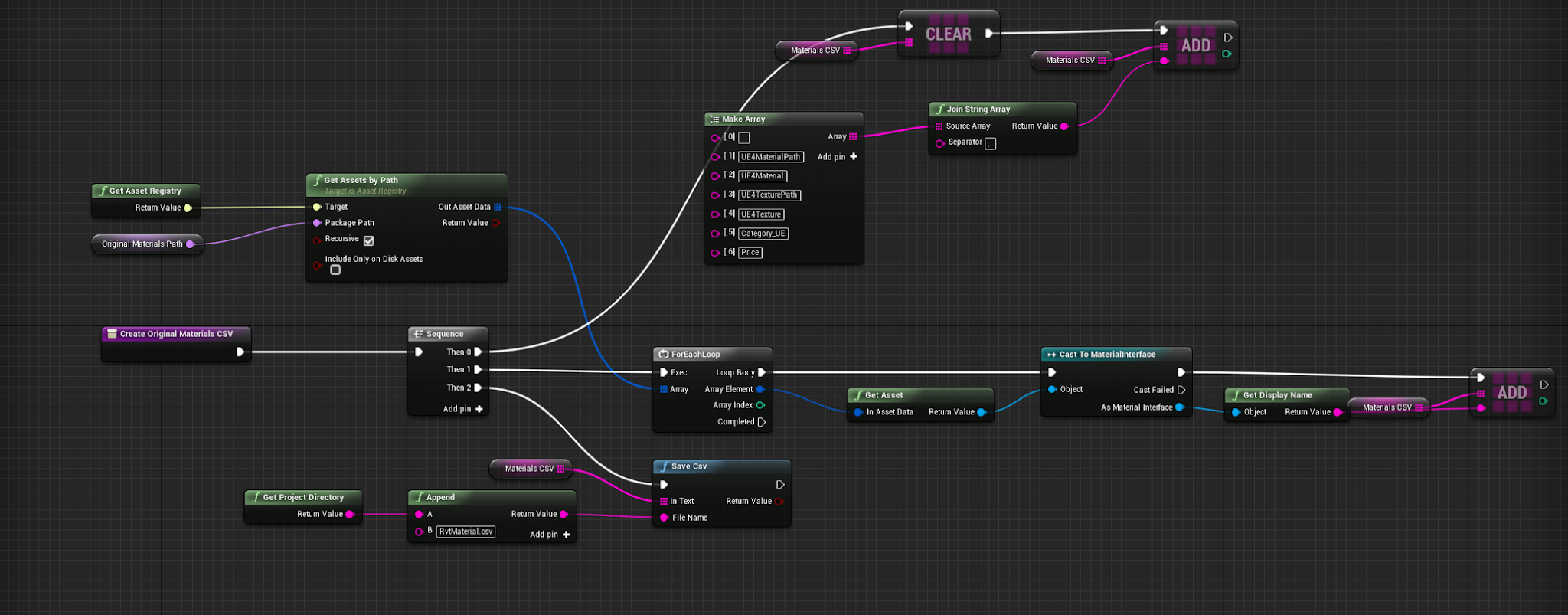Click exec output pin of Create Original Materials CSV
Image resolution: width=1568 pixels, height=615 pixels.
pyautogui.click(x=240, y=352)
